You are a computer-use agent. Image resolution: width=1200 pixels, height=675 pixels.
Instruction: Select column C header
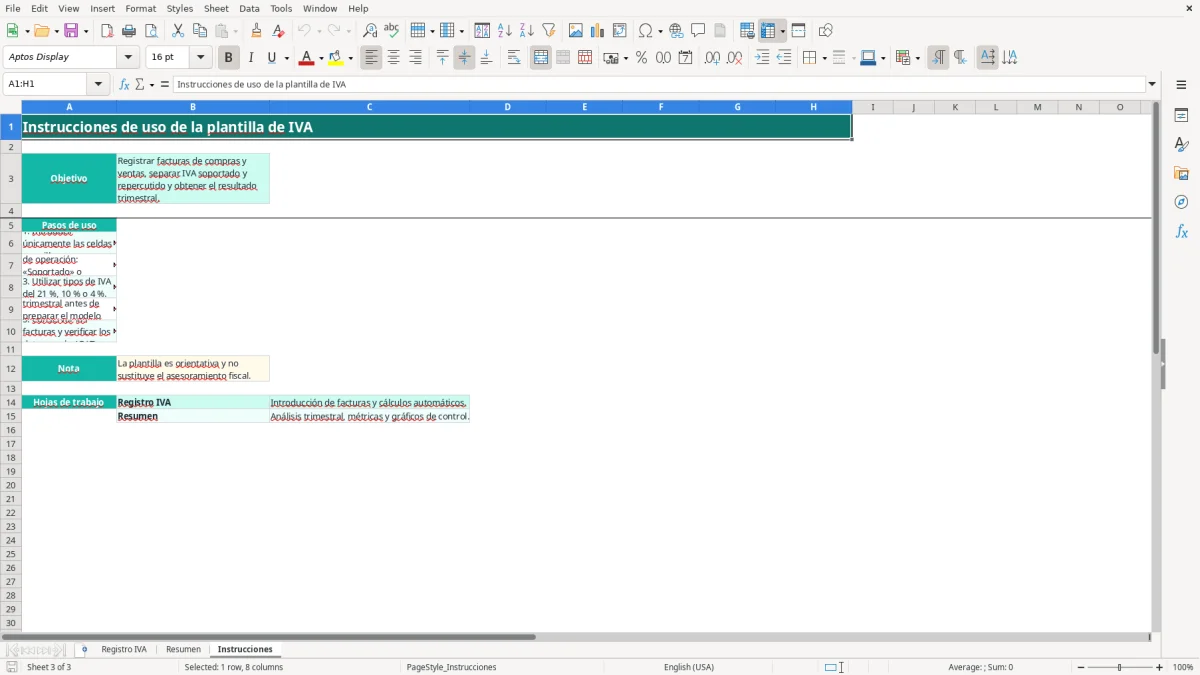point(369,107)
